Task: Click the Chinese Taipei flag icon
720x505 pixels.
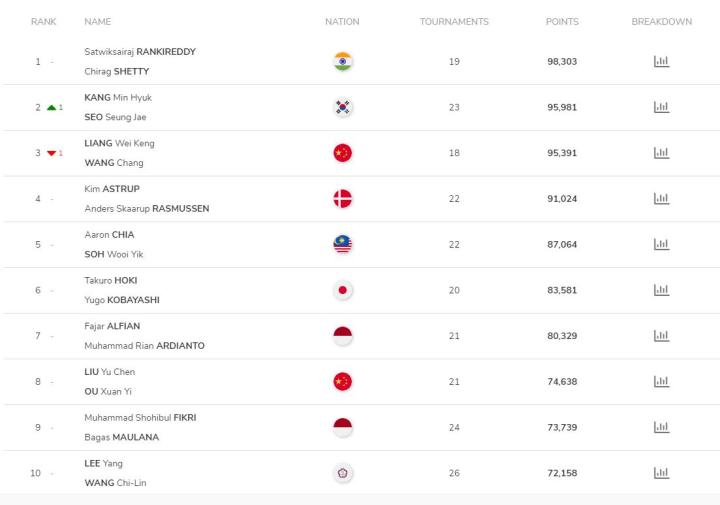Action: [343, 473]
